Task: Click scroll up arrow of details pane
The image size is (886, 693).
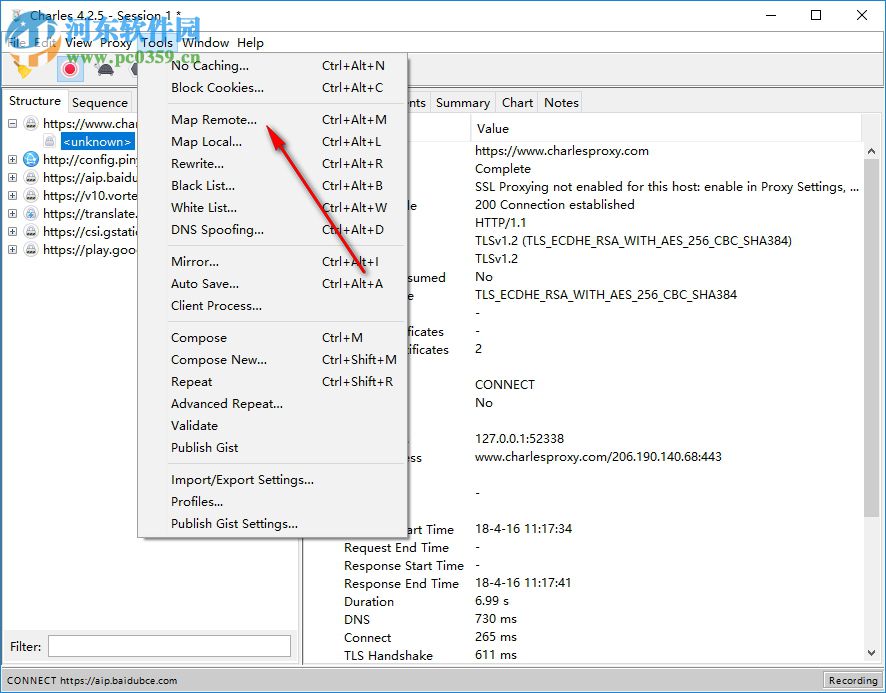Action: pyautogui.click(x=871, y=151)
